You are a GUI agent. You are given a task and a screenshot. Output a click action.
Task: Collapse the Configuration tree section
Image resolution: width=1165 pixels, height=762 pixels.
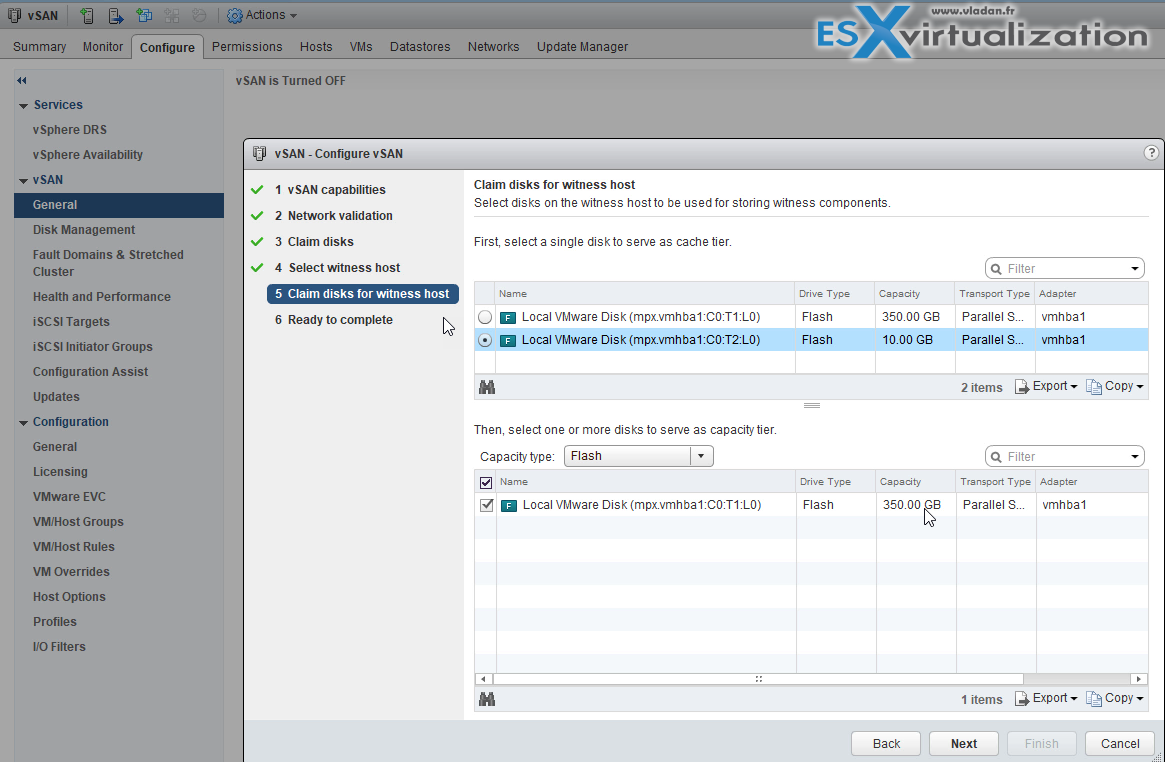(x=23, y=423)
